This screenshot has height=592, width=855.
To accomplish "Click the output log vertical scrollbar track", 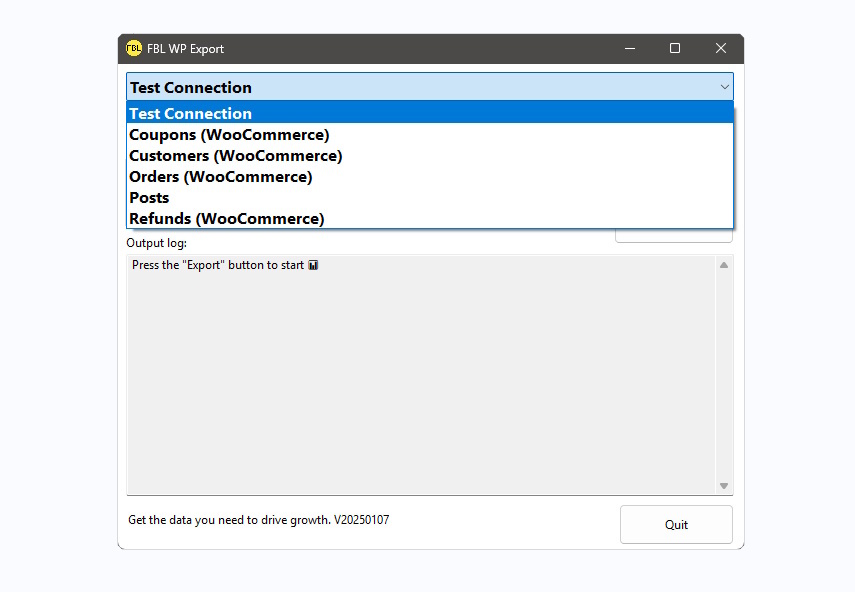I will tap(724, 375).
